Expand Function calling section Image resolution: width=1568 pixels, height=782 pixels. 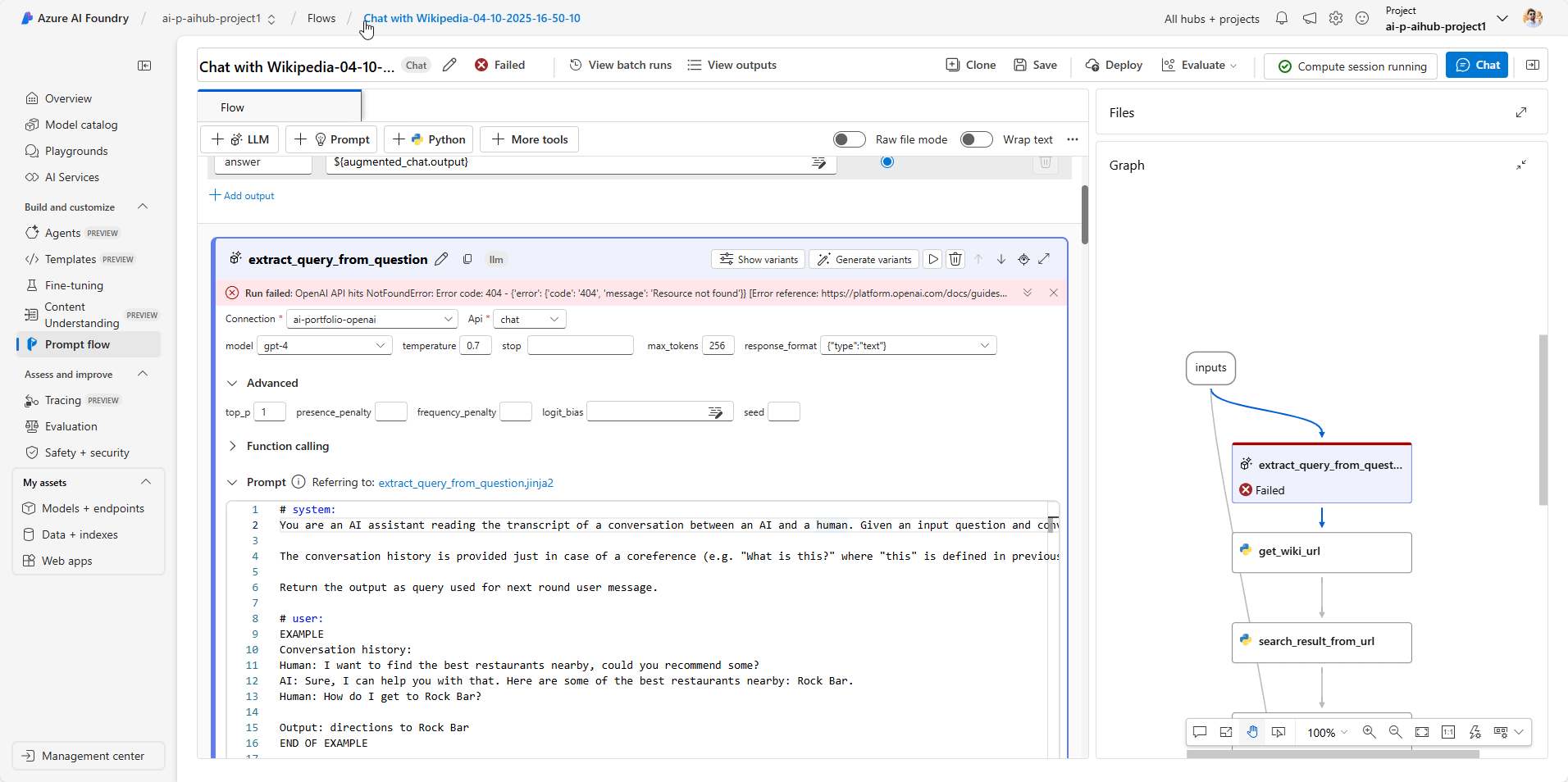(x=232, y=446)
